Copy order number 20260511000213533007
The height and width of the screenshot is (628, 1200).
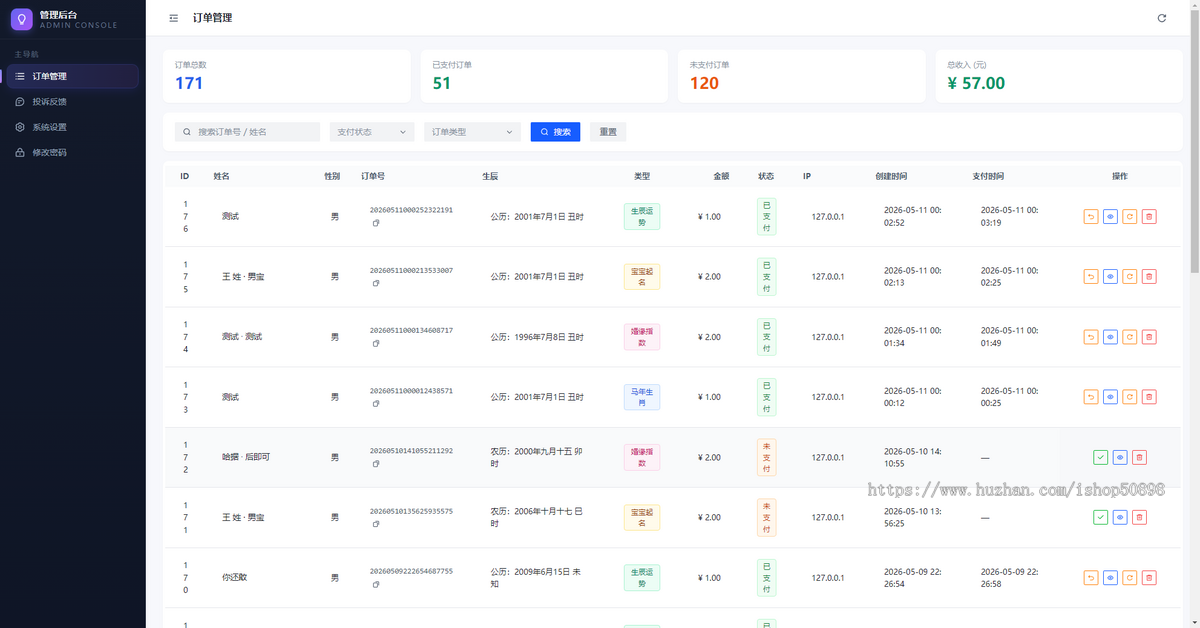[x=376, y=284]
